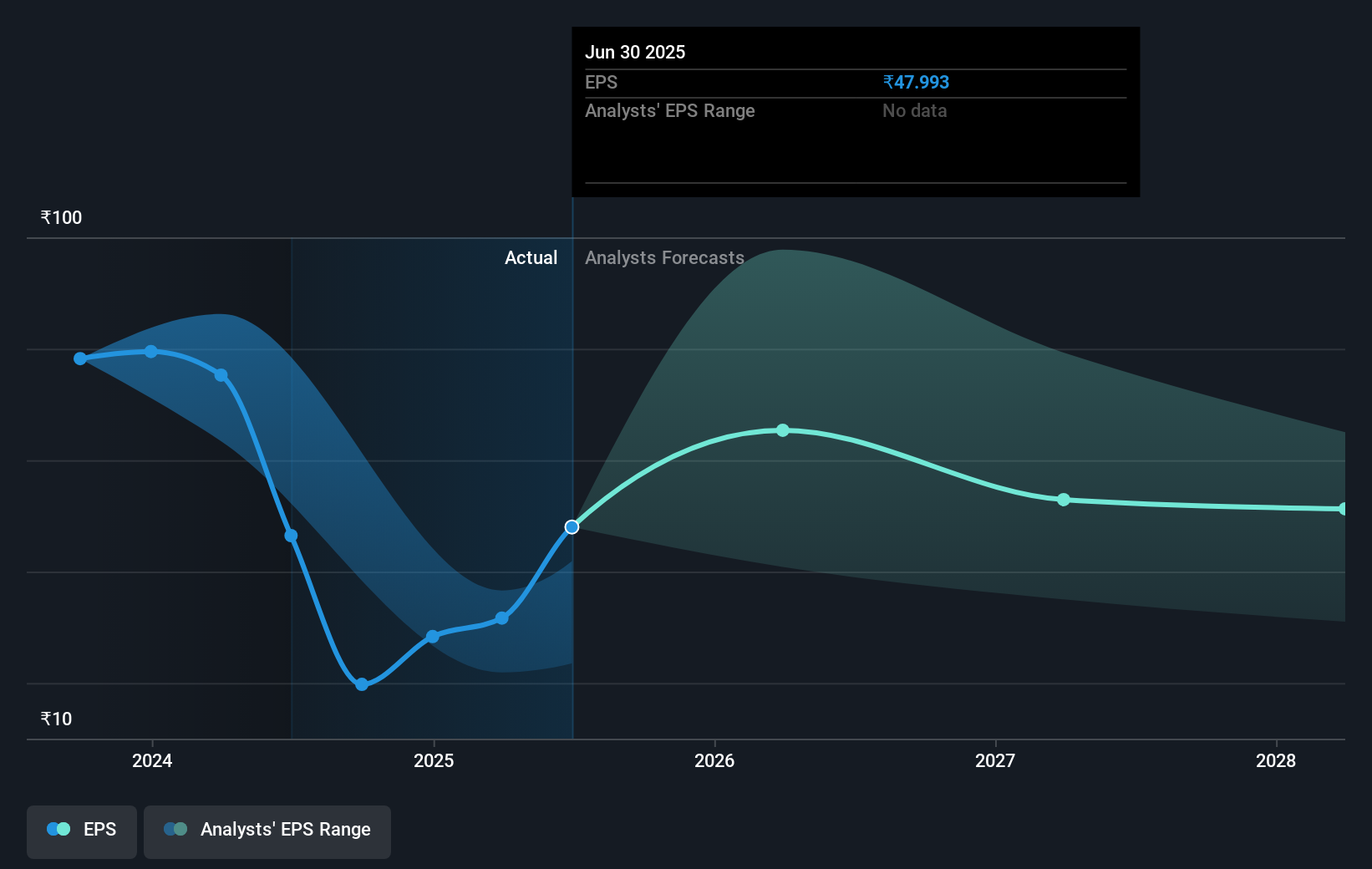The width and height of the screenshot is (1372, 869).
Task: Click the early 2024 EPS peak point
Action: coord(151,352)
